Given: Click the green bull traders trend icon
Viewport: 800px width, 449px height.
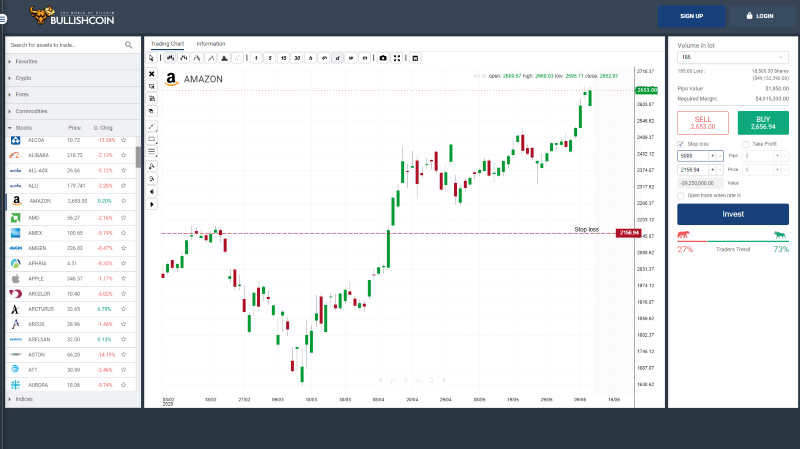Looking at the screenshot, I should point(780,235).
